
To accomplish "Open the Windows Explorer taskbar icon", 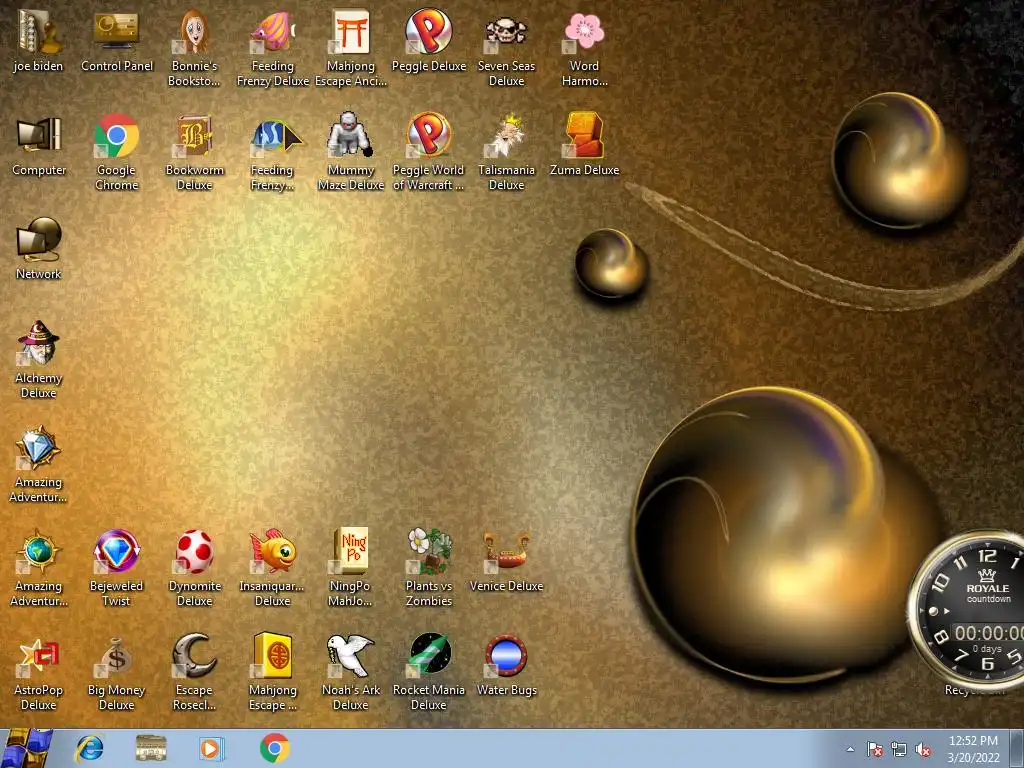I will (151, 748).
